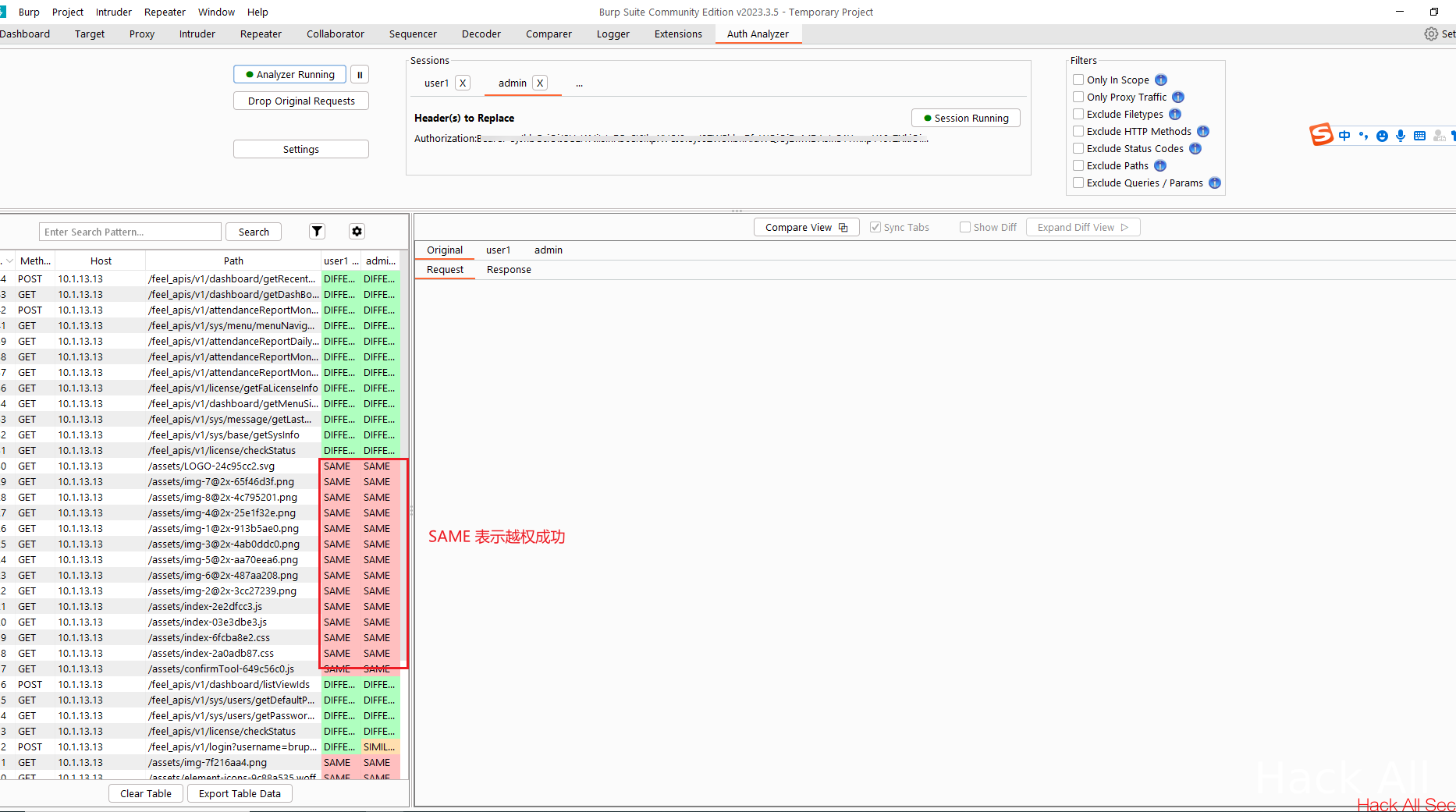
Task: Focus the Enter Search Pattern field
Action: tap(130, 232)
